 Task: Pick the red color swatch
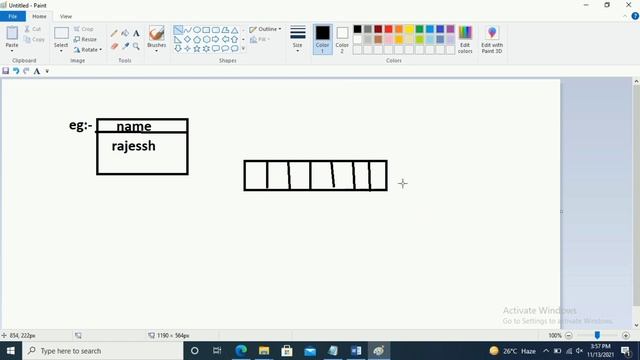click(x=389, y=29)
